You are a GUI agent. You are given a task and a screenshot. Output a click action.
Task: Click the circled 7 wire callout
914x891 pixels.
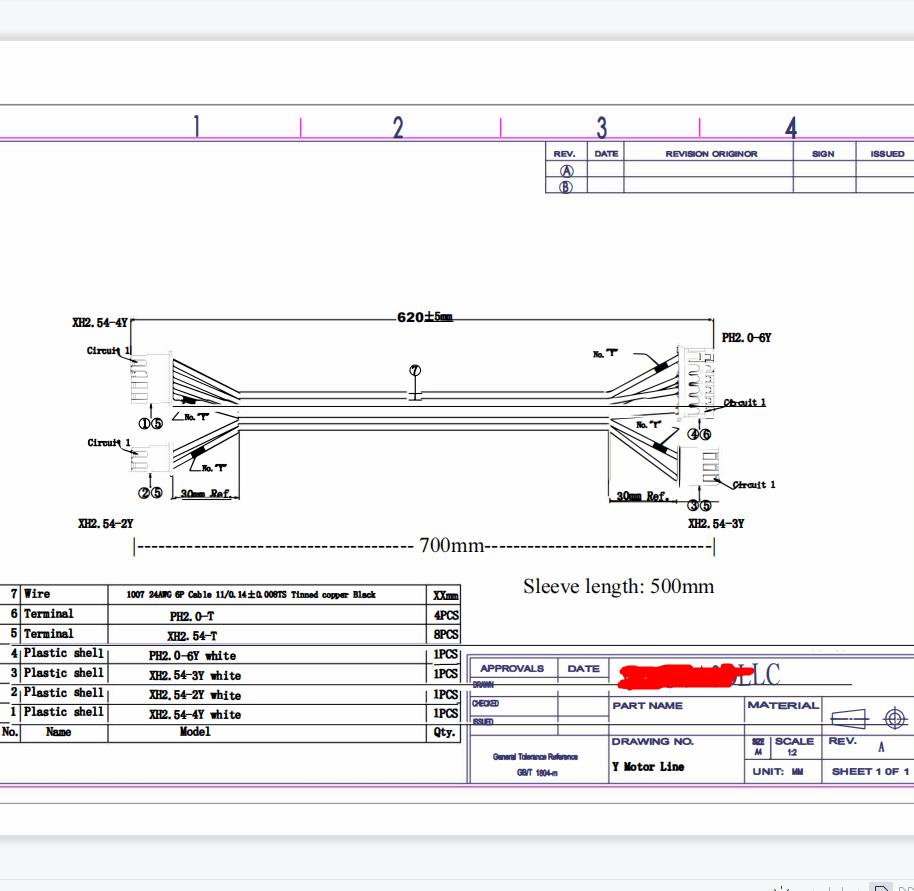415,370
